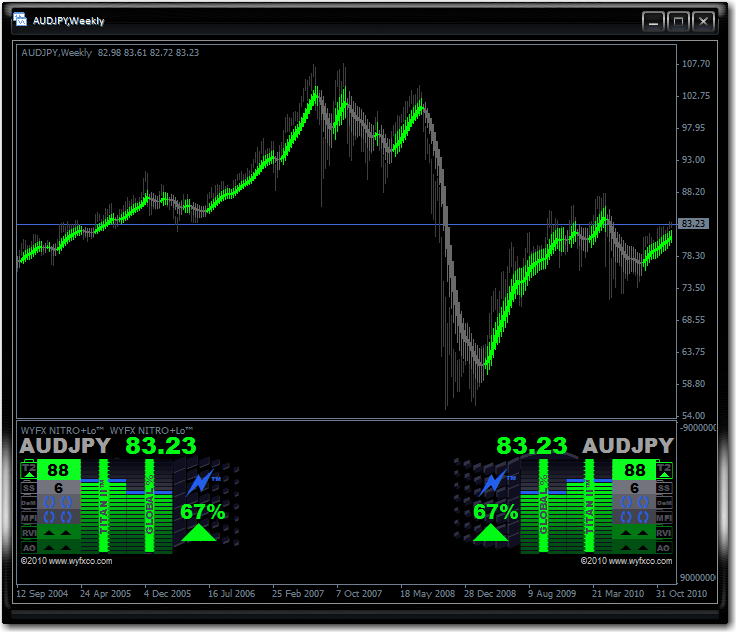Image resolution: width=736 pixels, height=632 pixels.
Task: Click the 28 Dec 2008 time axis label
Action: pos(490,593)
